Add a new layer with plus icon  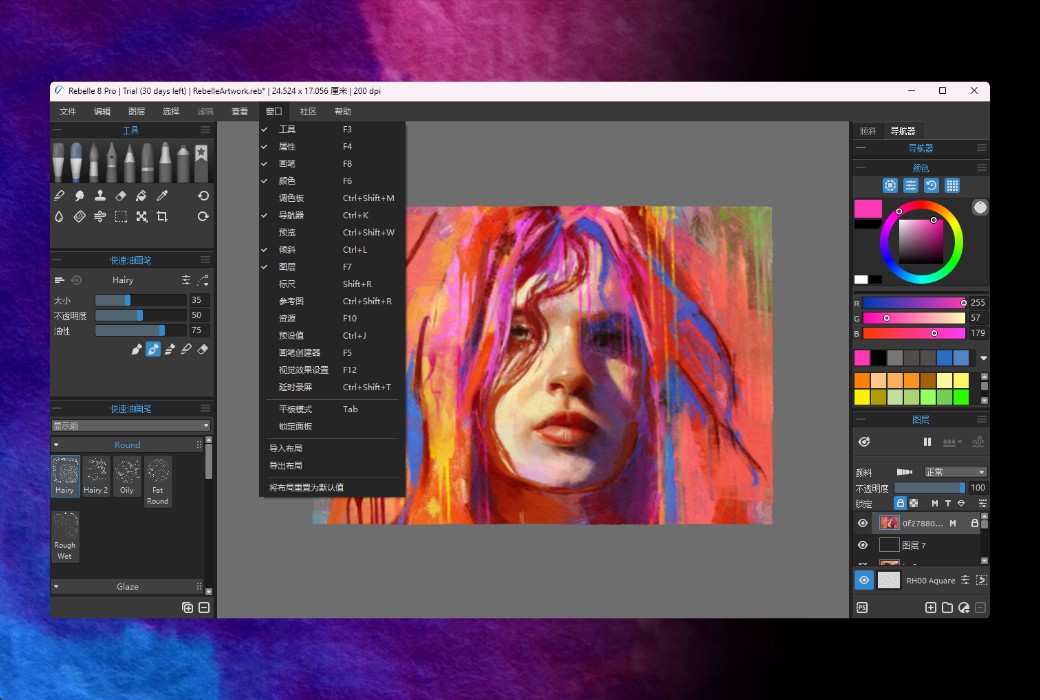[x=930, y=607]
